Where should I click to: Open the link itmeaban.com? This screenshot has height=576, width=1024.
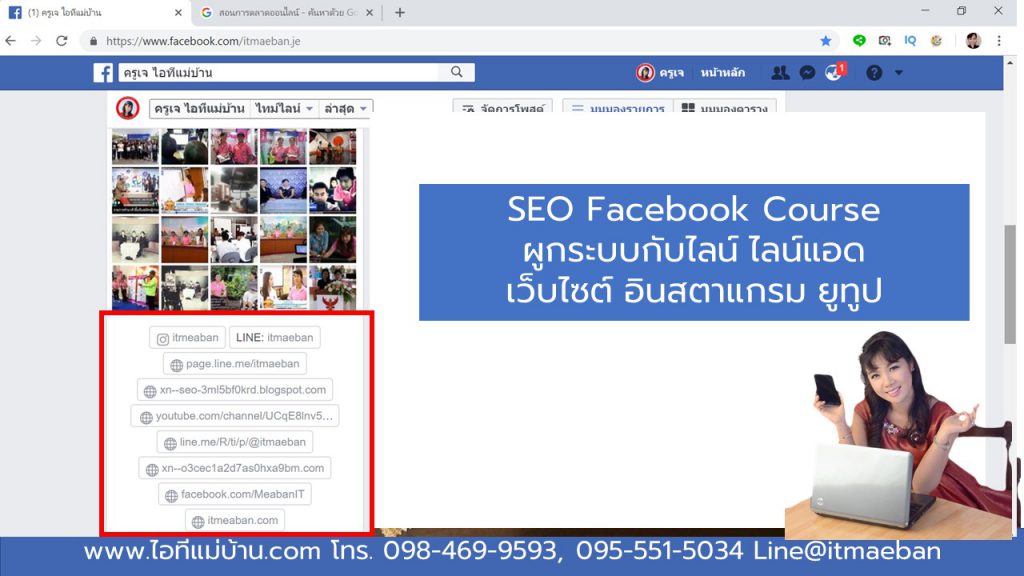(236, 520)
